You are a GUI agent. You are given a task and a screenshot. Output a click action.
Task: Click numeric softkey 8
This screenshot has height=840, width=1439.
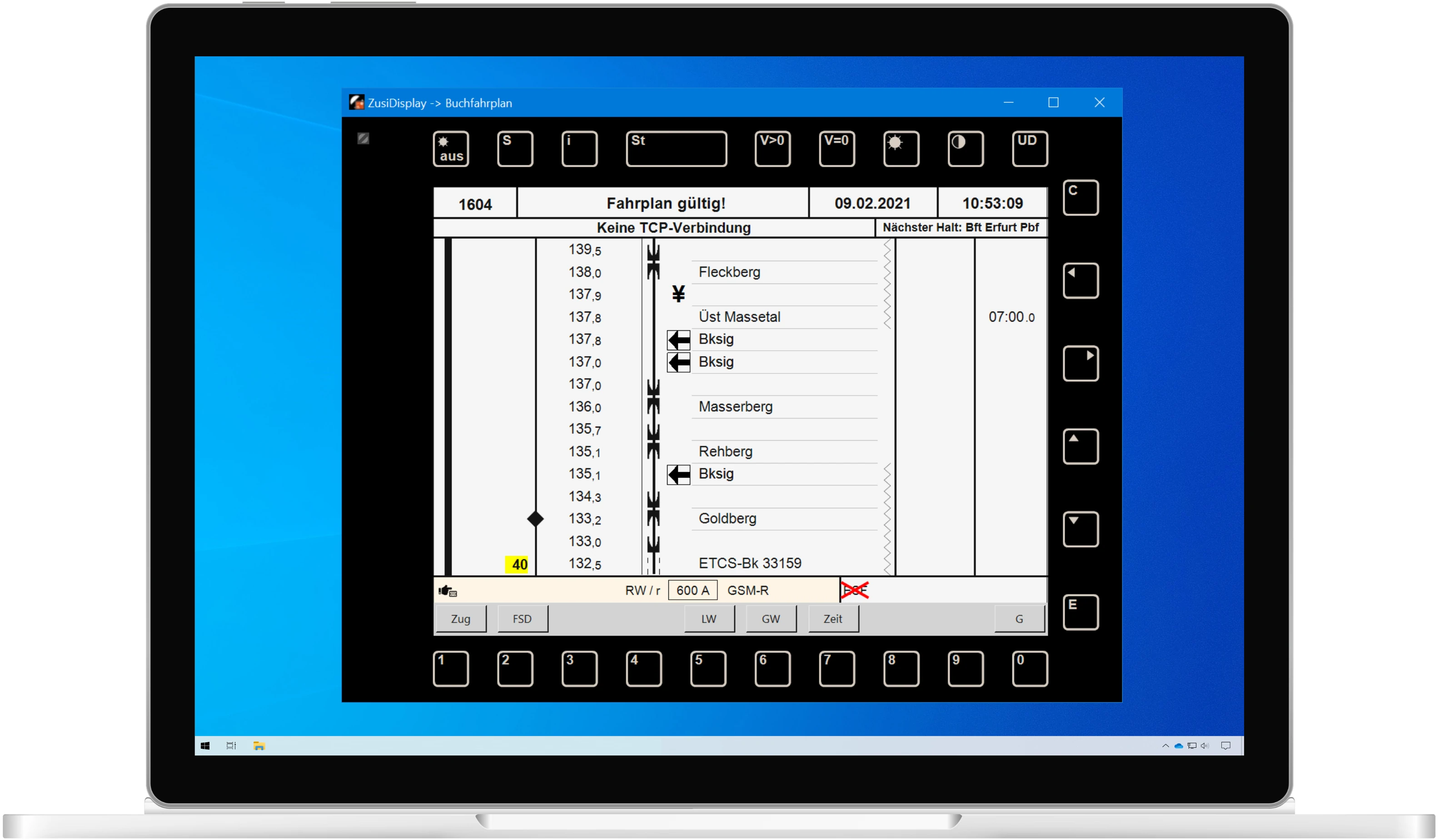pyautogui.click(x=901, y=668)
